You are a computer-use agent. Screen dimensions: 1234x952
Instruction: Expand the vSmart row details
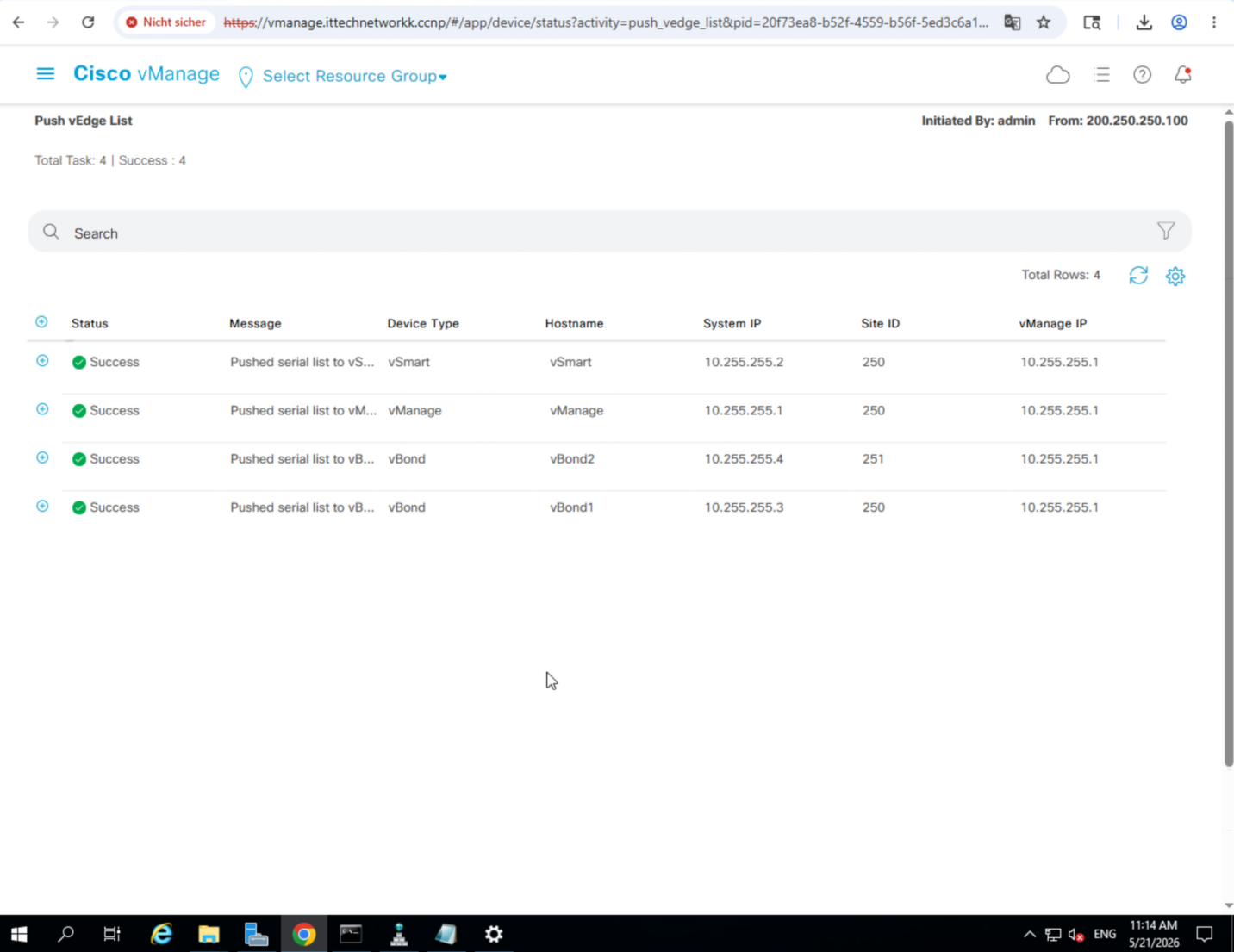point(42,361)
